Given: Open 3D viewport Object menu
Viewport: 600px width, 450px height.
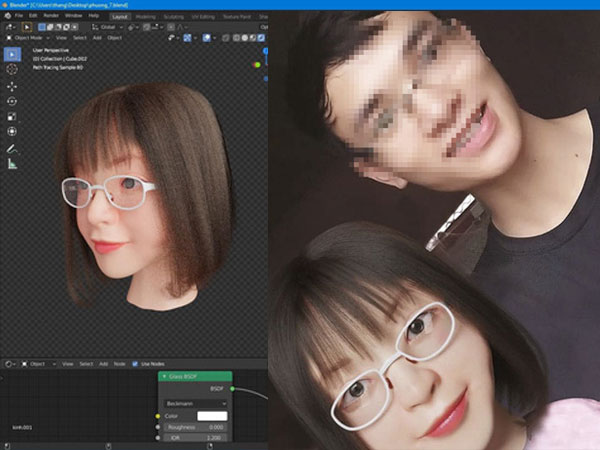Looking at the screenshot, I should 114,38.
